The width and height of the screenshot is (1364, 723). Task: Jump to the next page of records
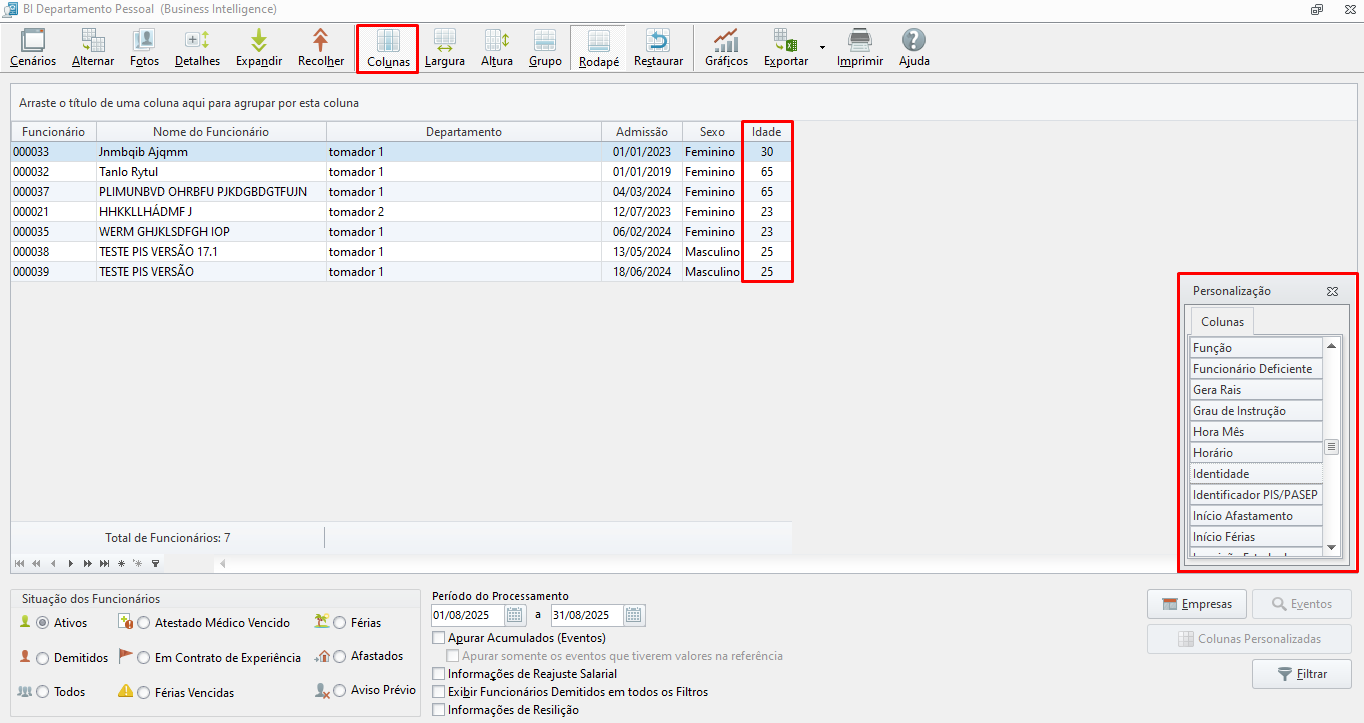point(88,564)
